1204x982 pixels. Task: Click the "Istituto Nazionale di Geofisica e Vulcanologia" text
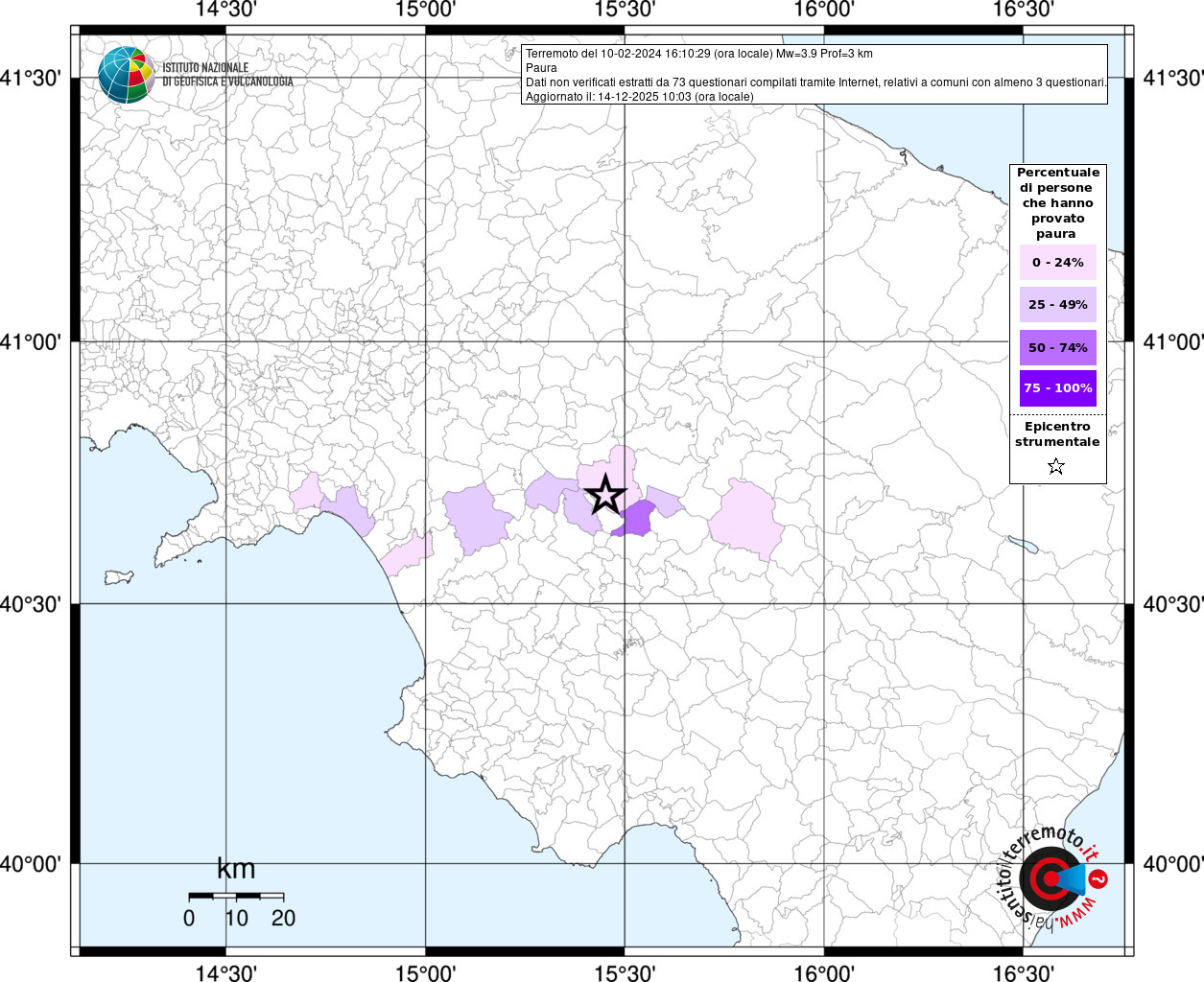227,75
